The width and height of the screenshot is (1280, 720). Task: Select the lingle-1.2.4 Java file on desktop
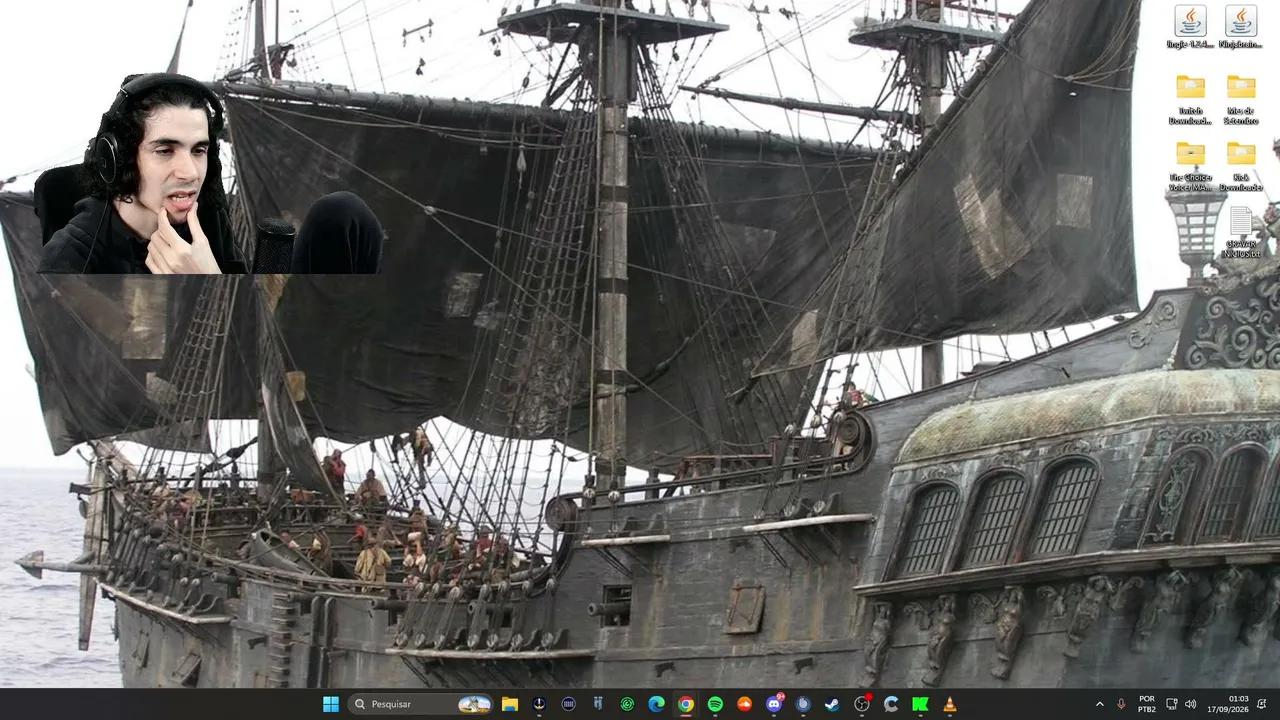point(1190,27)
